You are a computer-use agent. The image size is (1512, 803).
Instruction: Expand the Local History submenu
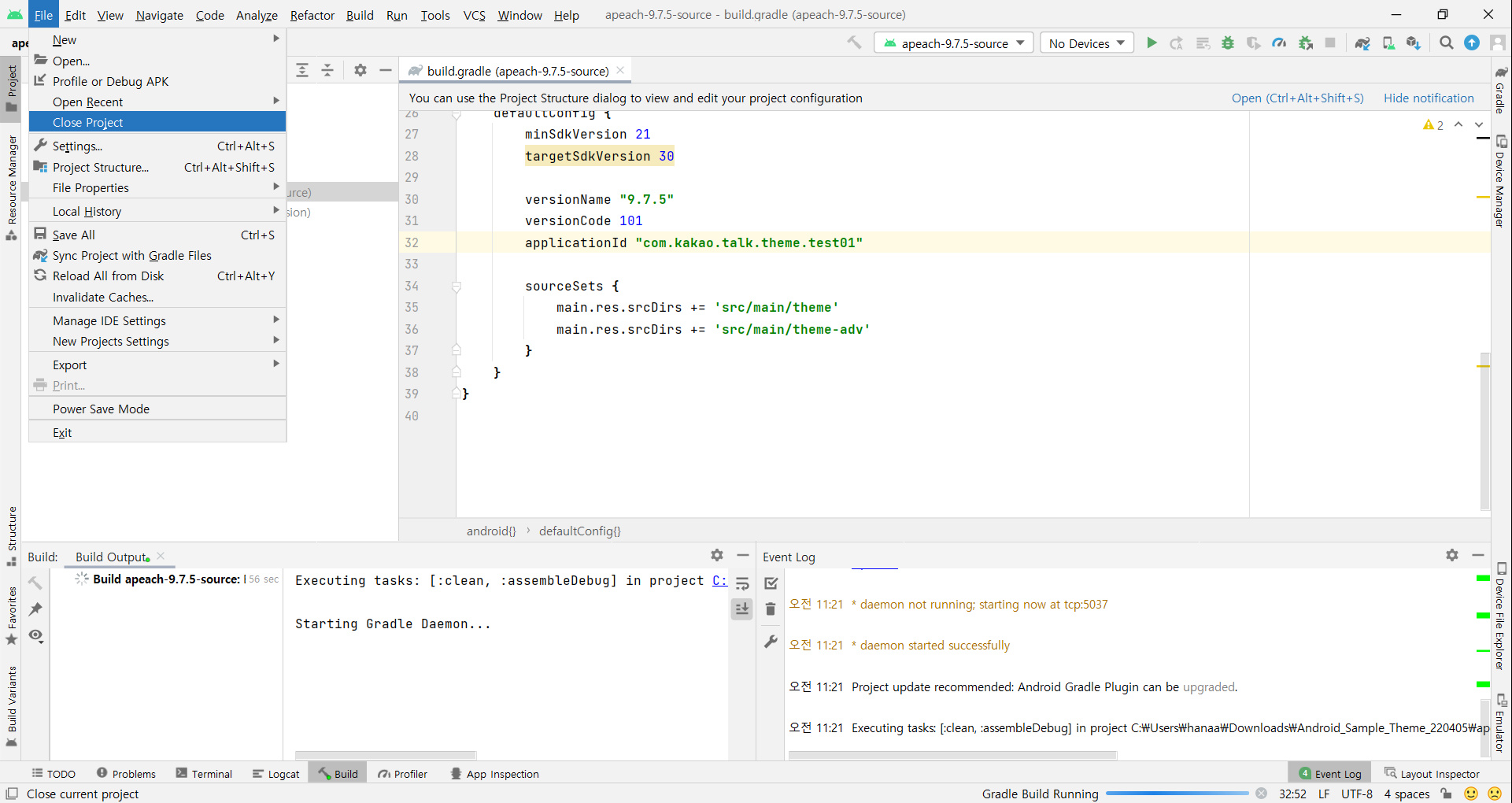(x=157, y=211)
